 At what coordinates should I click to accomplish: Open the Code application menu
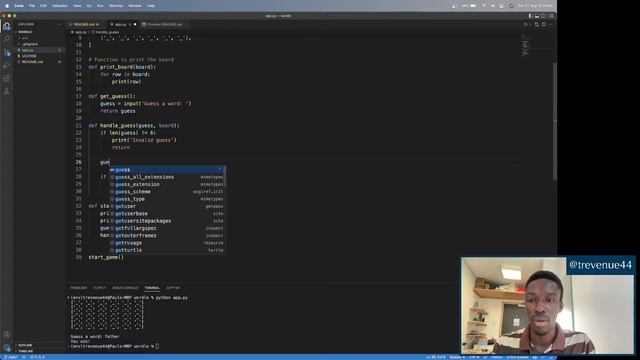pos(19,6)
